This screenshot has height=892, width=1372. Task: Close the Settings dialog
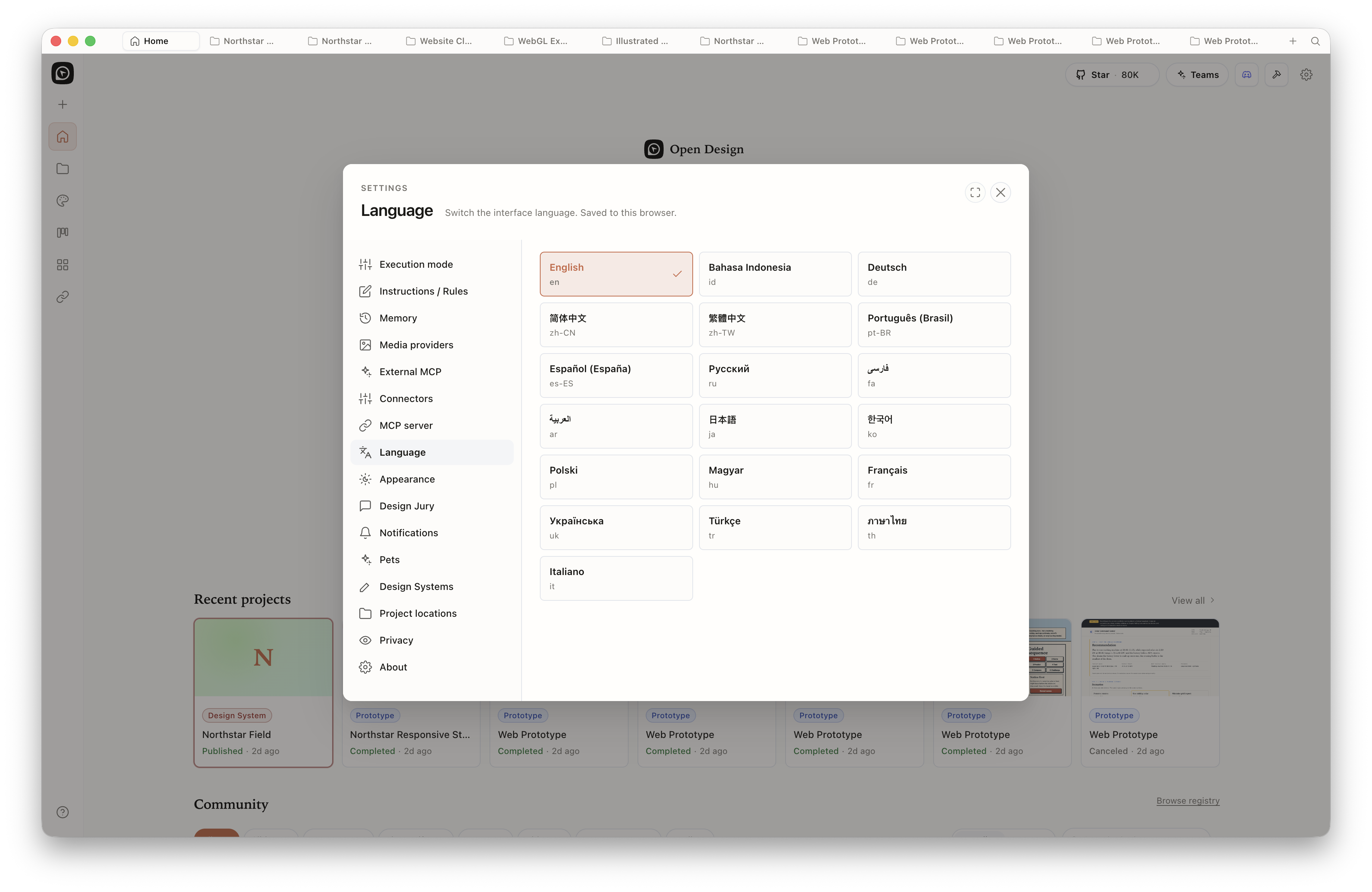click(1000, 192)
